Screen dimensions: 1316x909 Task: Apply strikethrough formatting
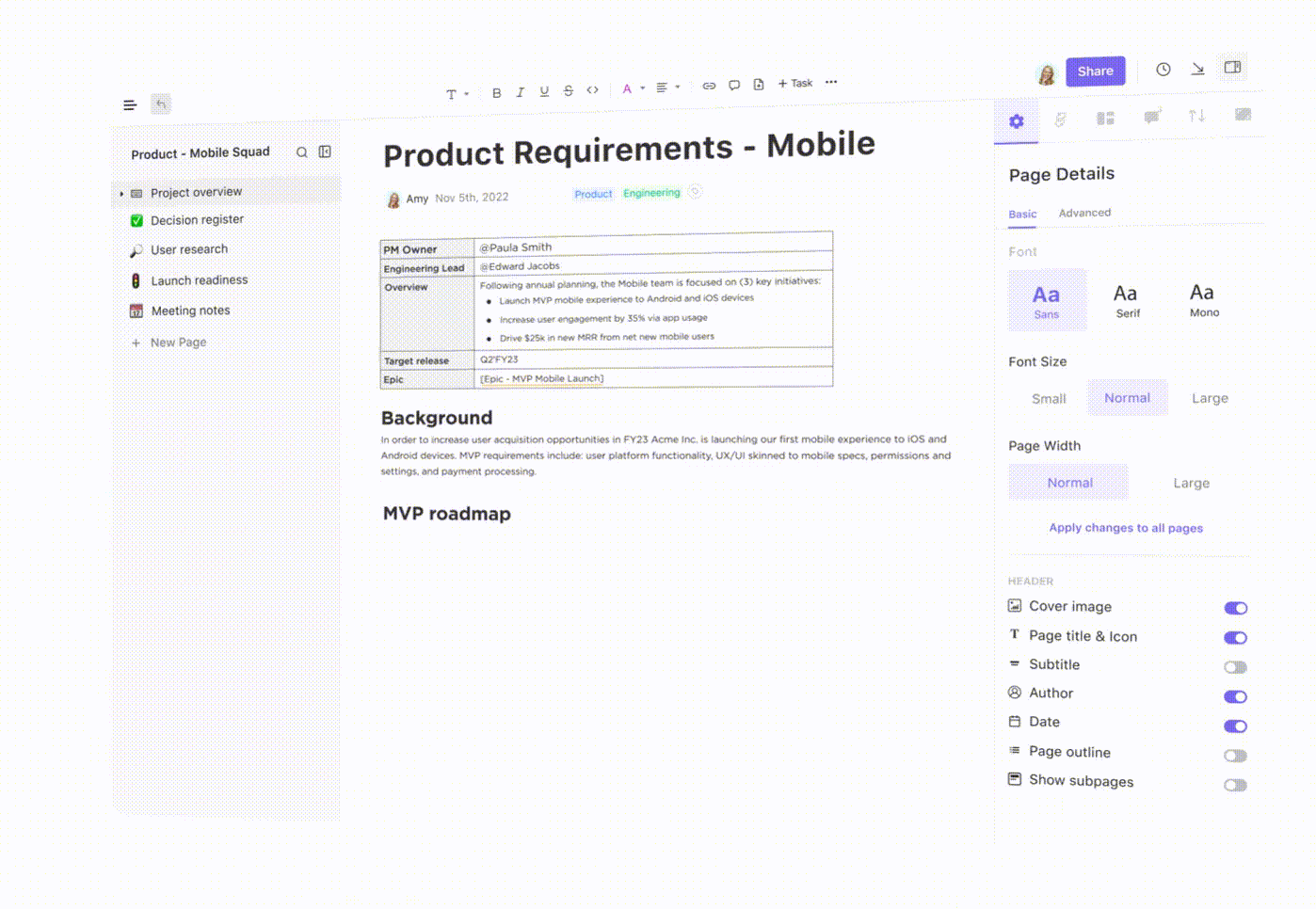click(x=569, y=90)
